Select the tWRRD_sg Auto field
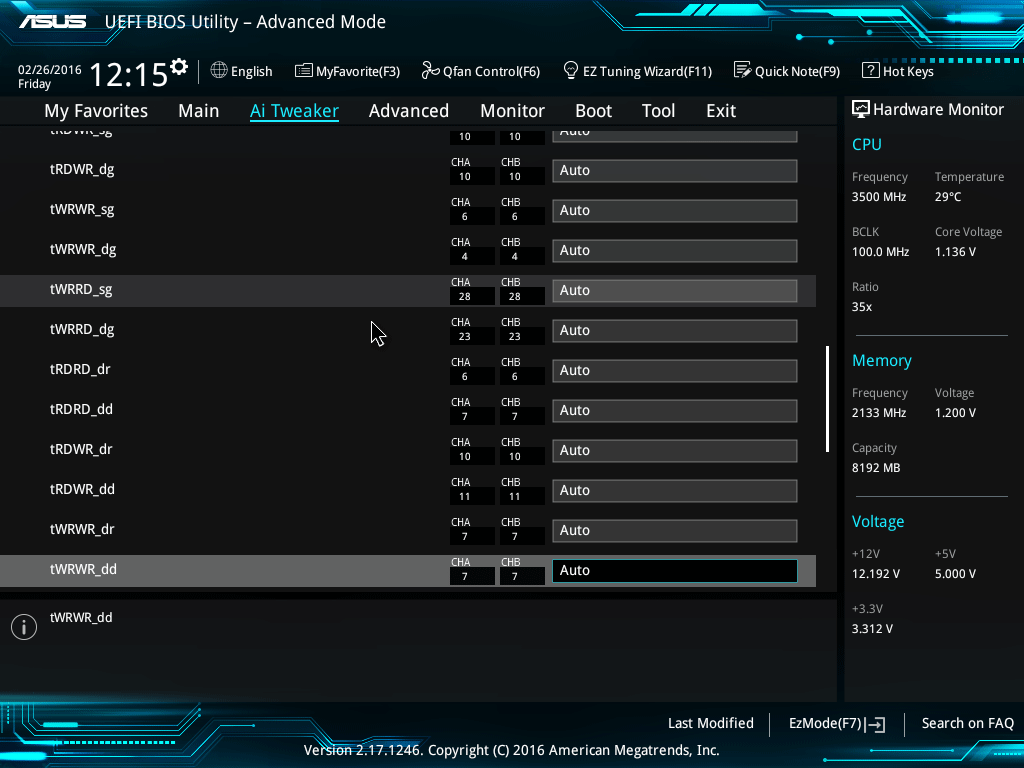This screenshot has height=768, width=1024. [674, 291]
